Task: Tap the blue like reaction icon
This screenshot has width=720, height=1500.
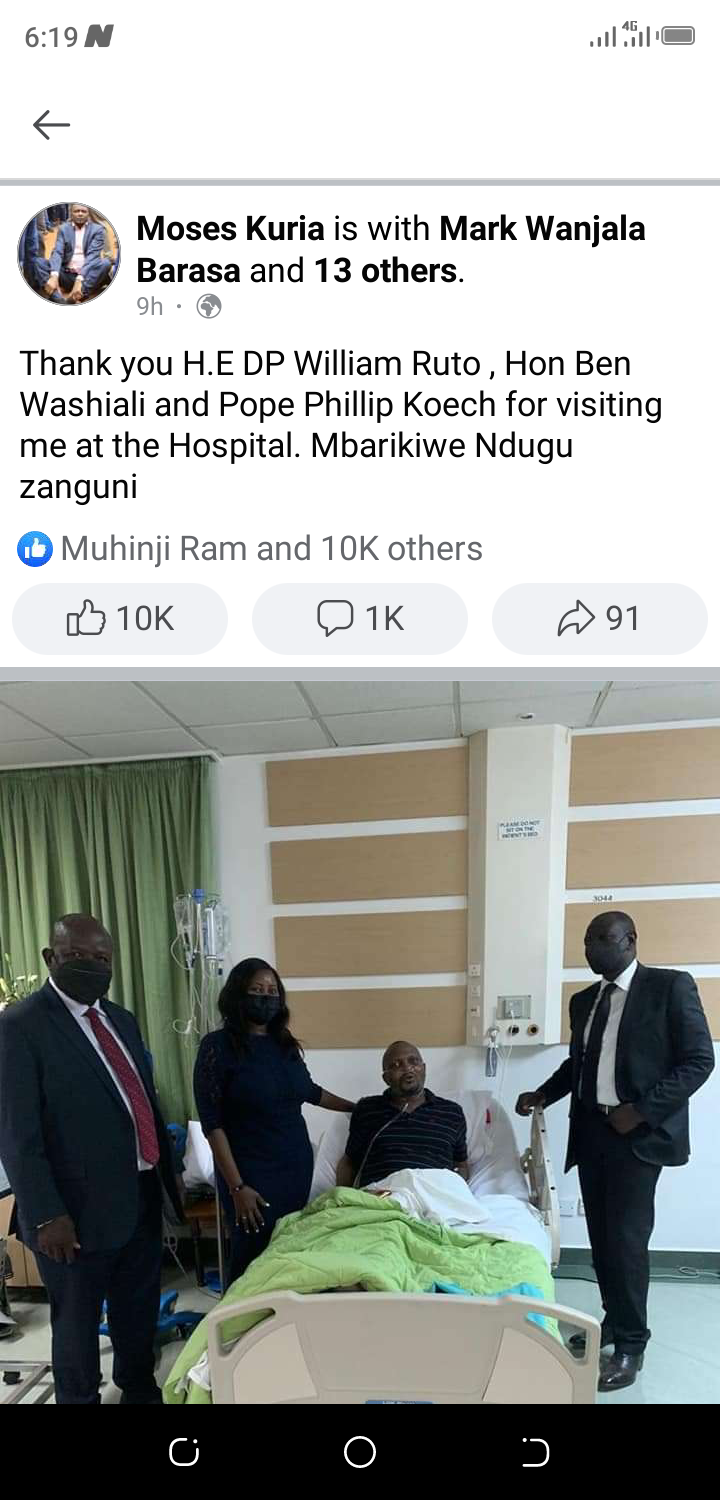Action: tap(35, 548)
